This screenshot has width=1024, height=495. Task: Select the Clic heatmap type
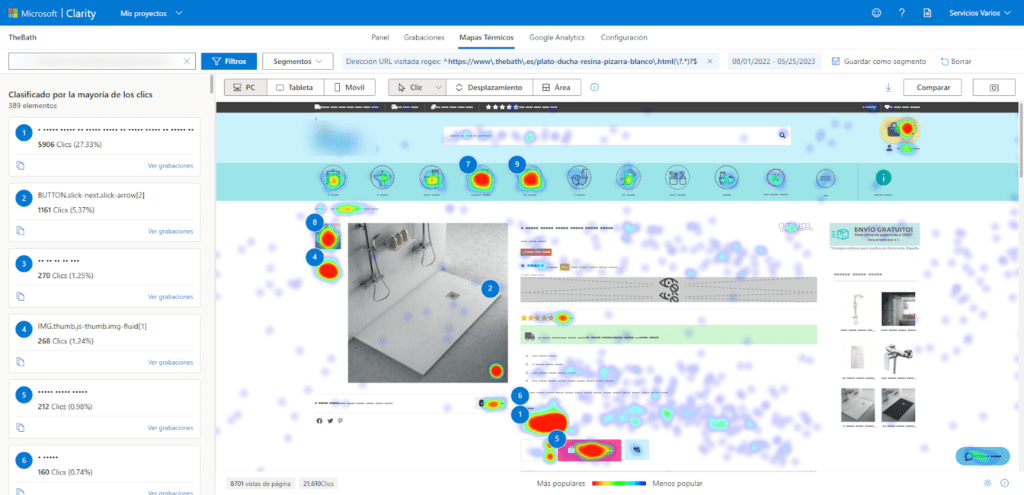tap(410, 87)
